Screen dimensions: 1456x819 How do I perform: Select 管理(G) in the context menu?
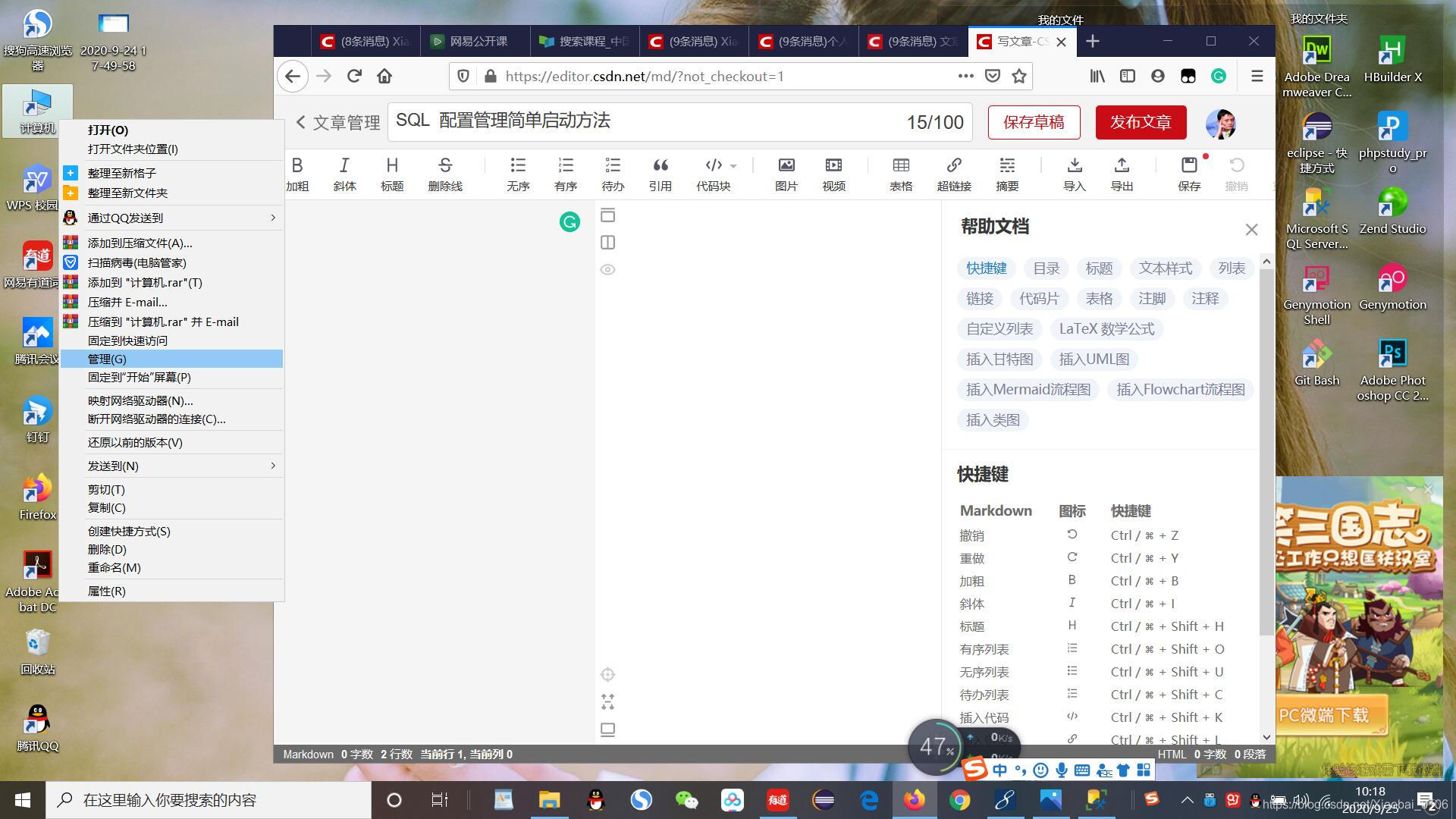pos(108,359)
